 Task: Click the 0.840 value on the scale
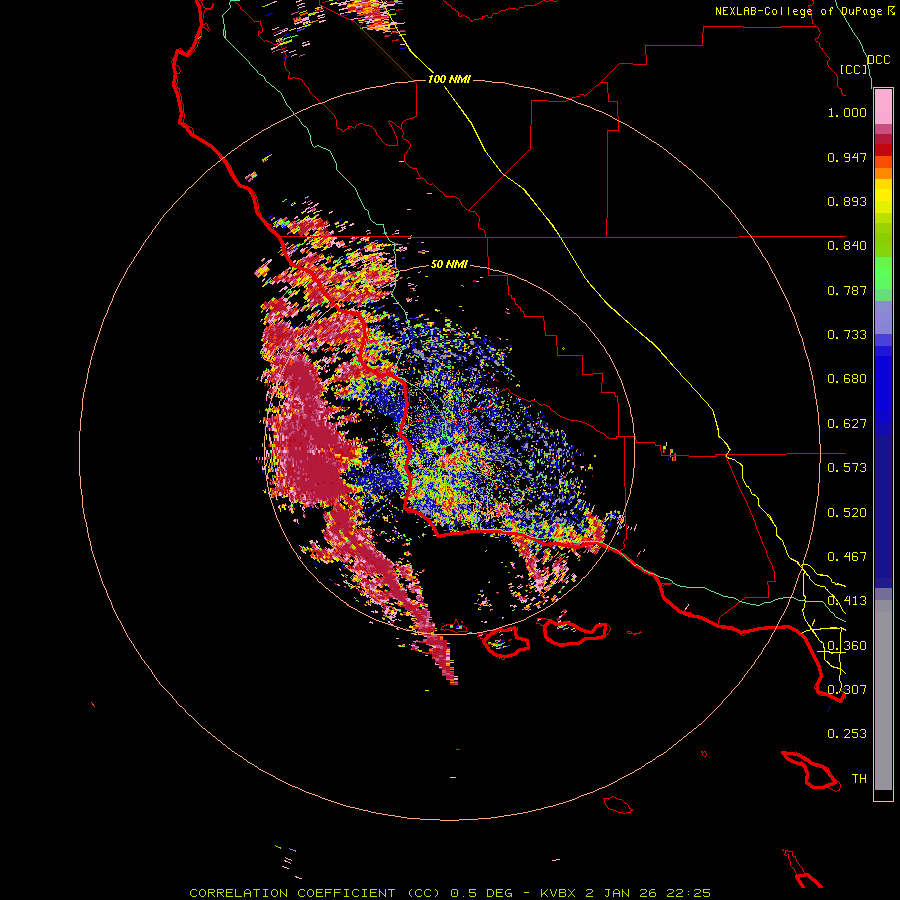[x=847, y=246]
